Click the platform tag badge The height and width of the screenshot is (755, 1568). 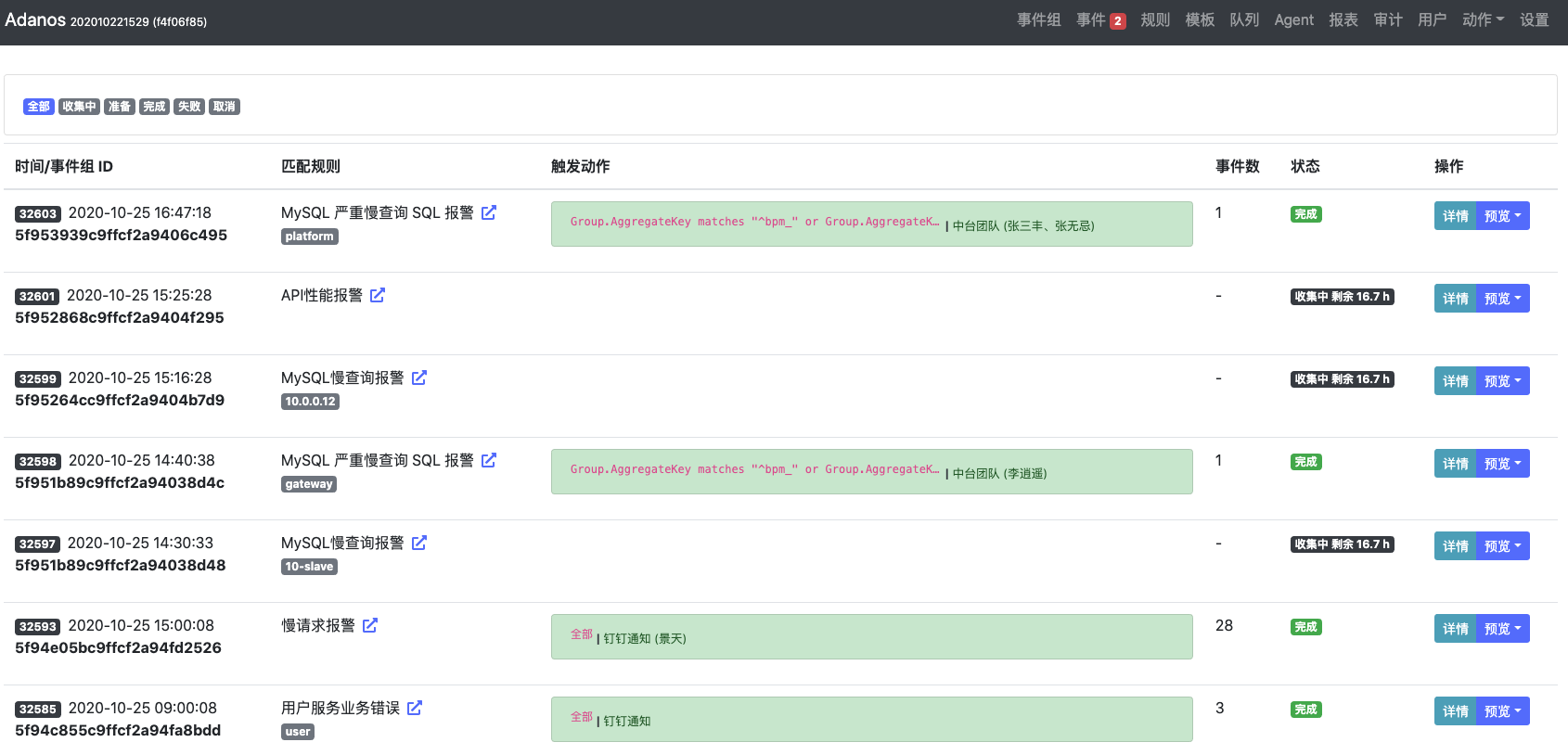point(310,237)
